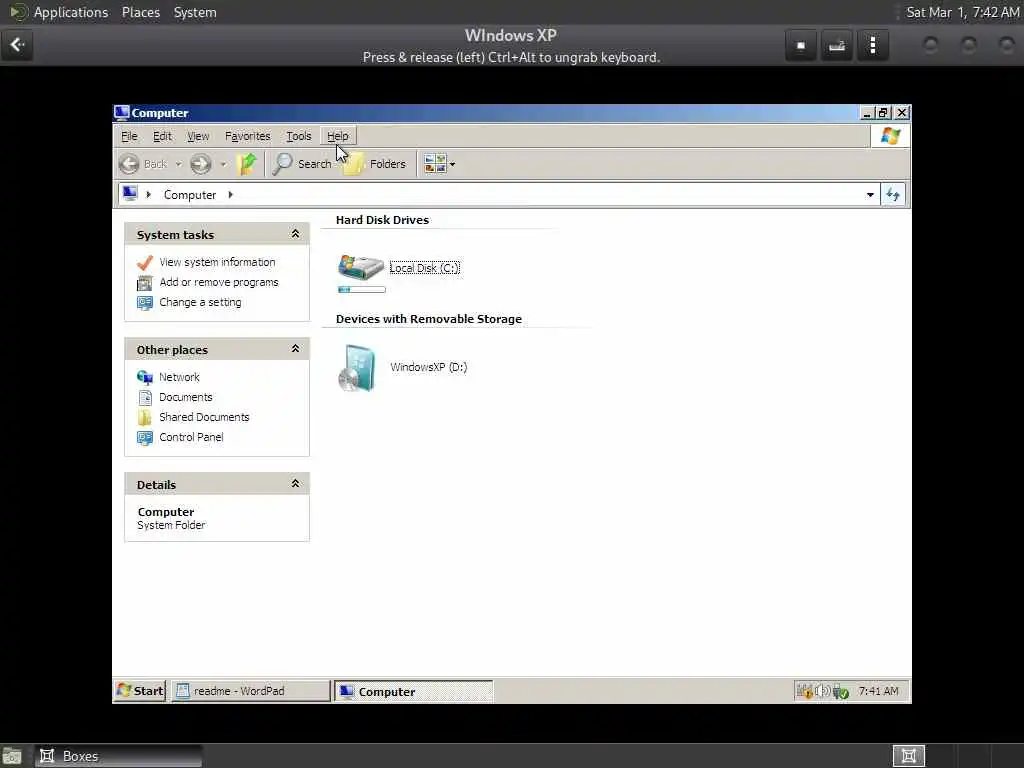Select the WindowsXP (D:) disc icon
The image size is (1024, 768).
(x=357, y=368)
